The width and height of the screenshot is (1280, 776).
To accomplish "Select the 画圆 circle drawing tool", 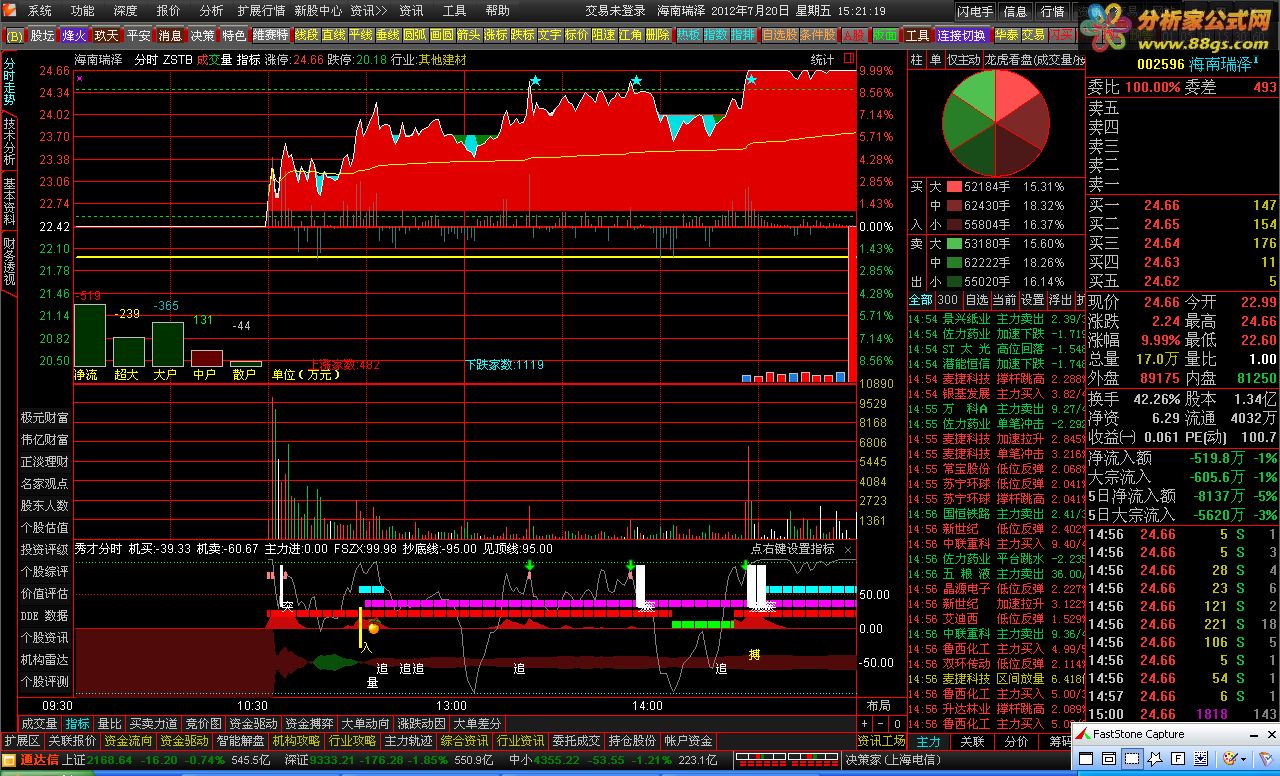I will 441,35.
